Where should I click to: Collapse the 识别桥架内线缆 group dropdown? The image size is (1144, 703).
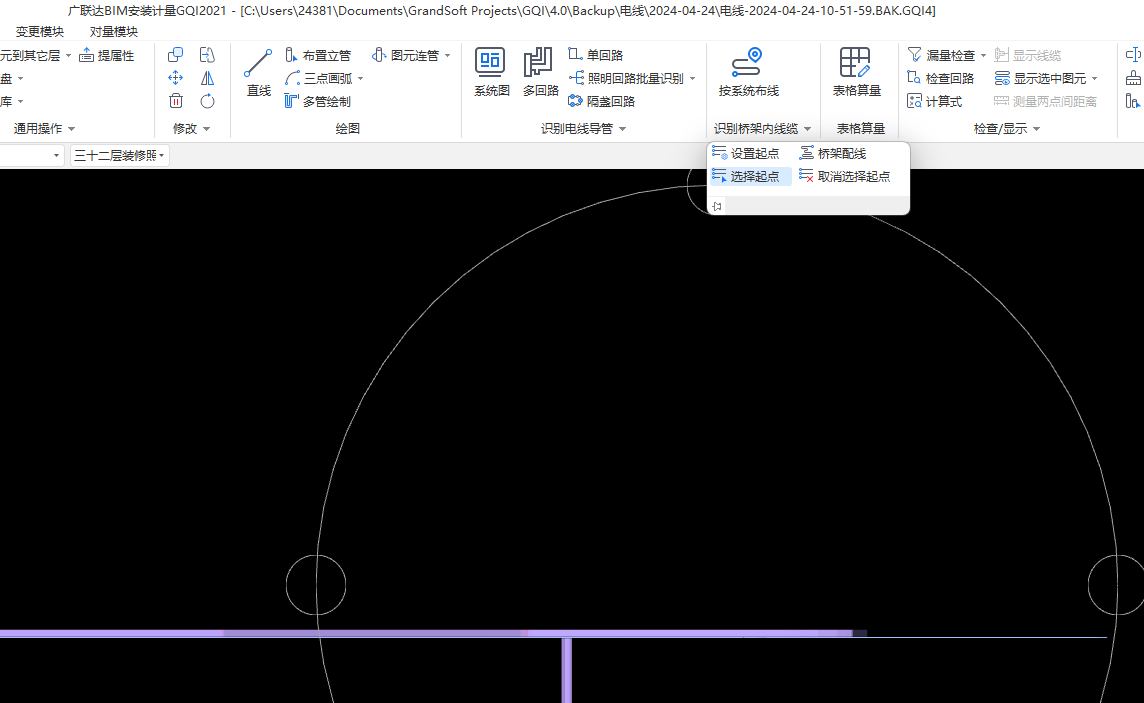click(x=808, y=129)
